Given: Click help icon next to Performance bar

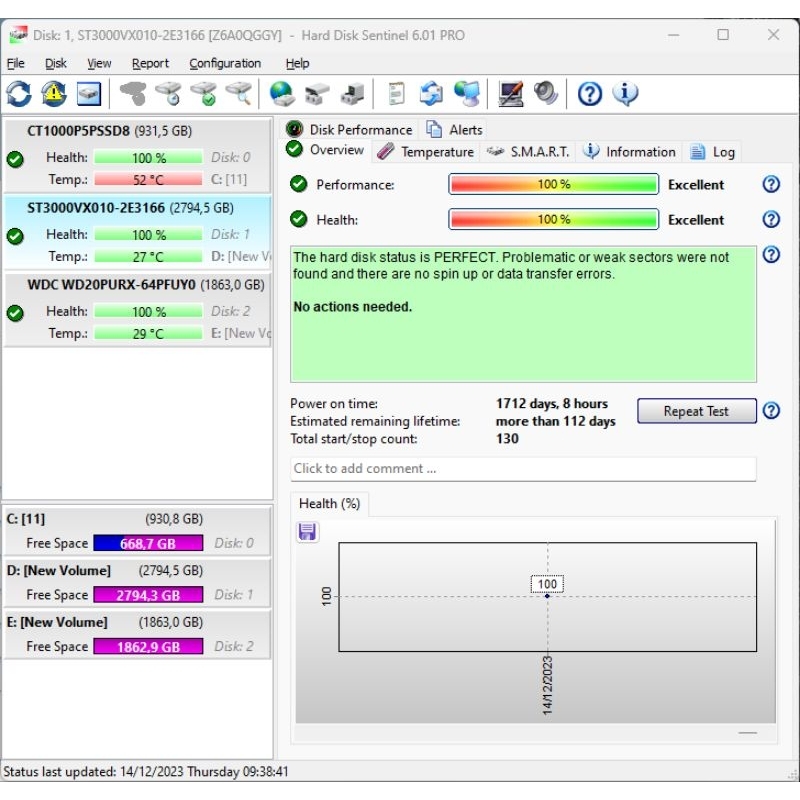Looking at the screenshot, I should pos(771,184).
